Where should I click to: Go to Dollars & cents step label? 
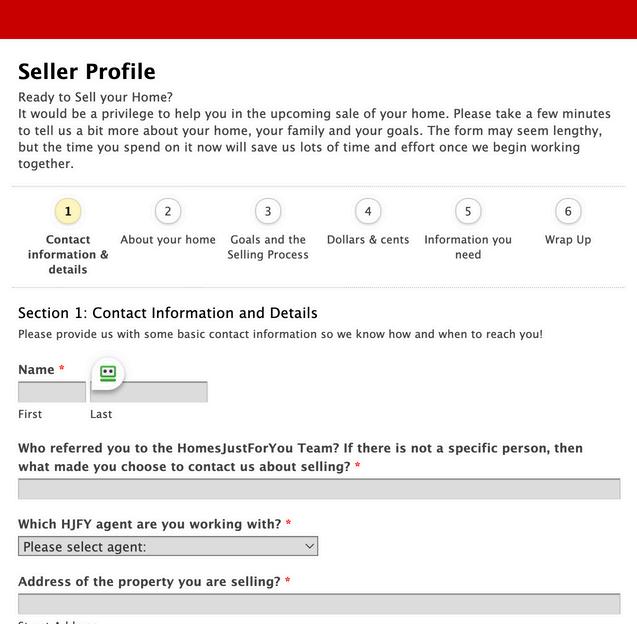368,240
